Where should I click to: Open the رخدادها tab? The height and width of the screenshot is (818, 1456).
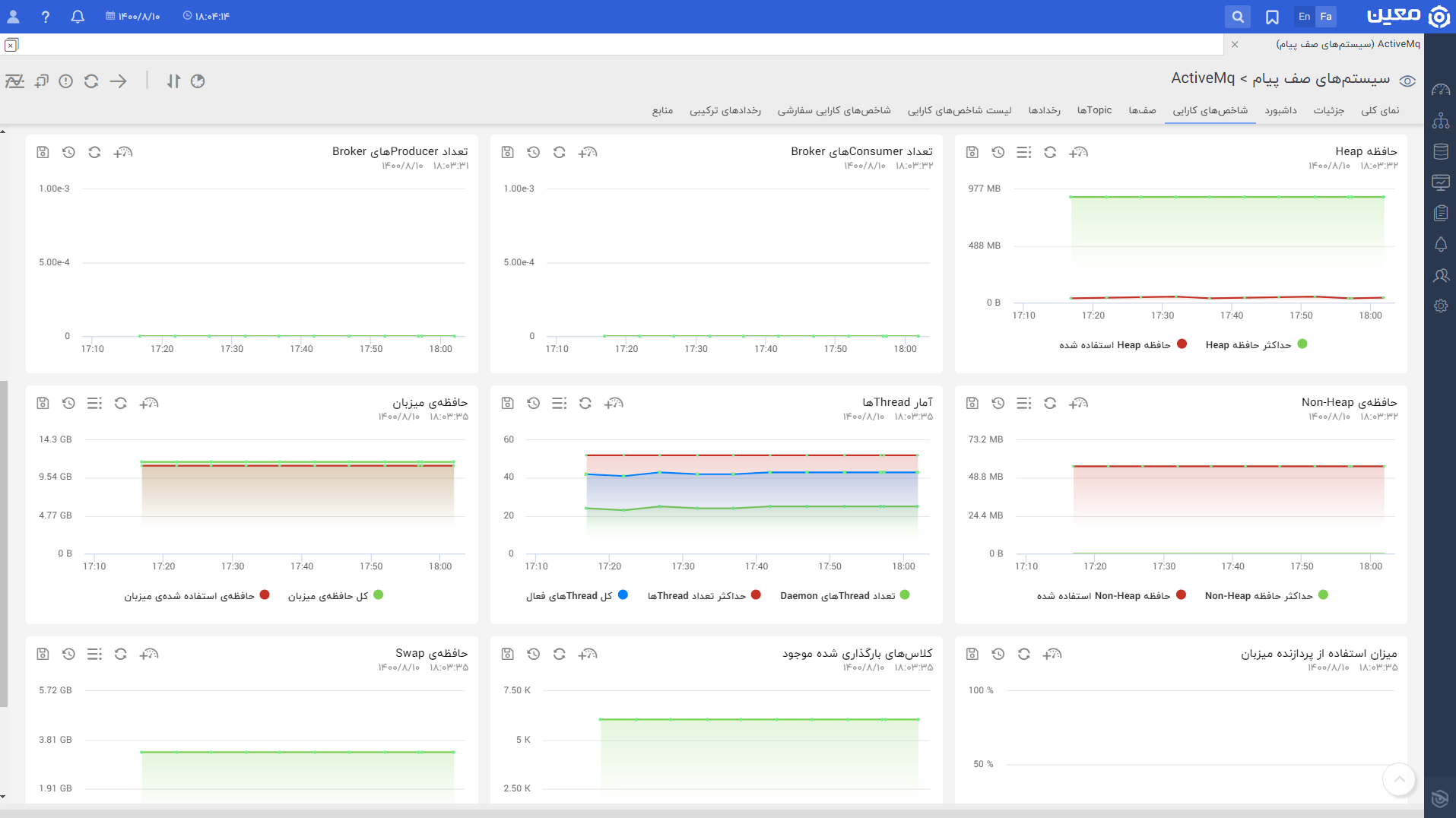click(x=1045, y=110)
